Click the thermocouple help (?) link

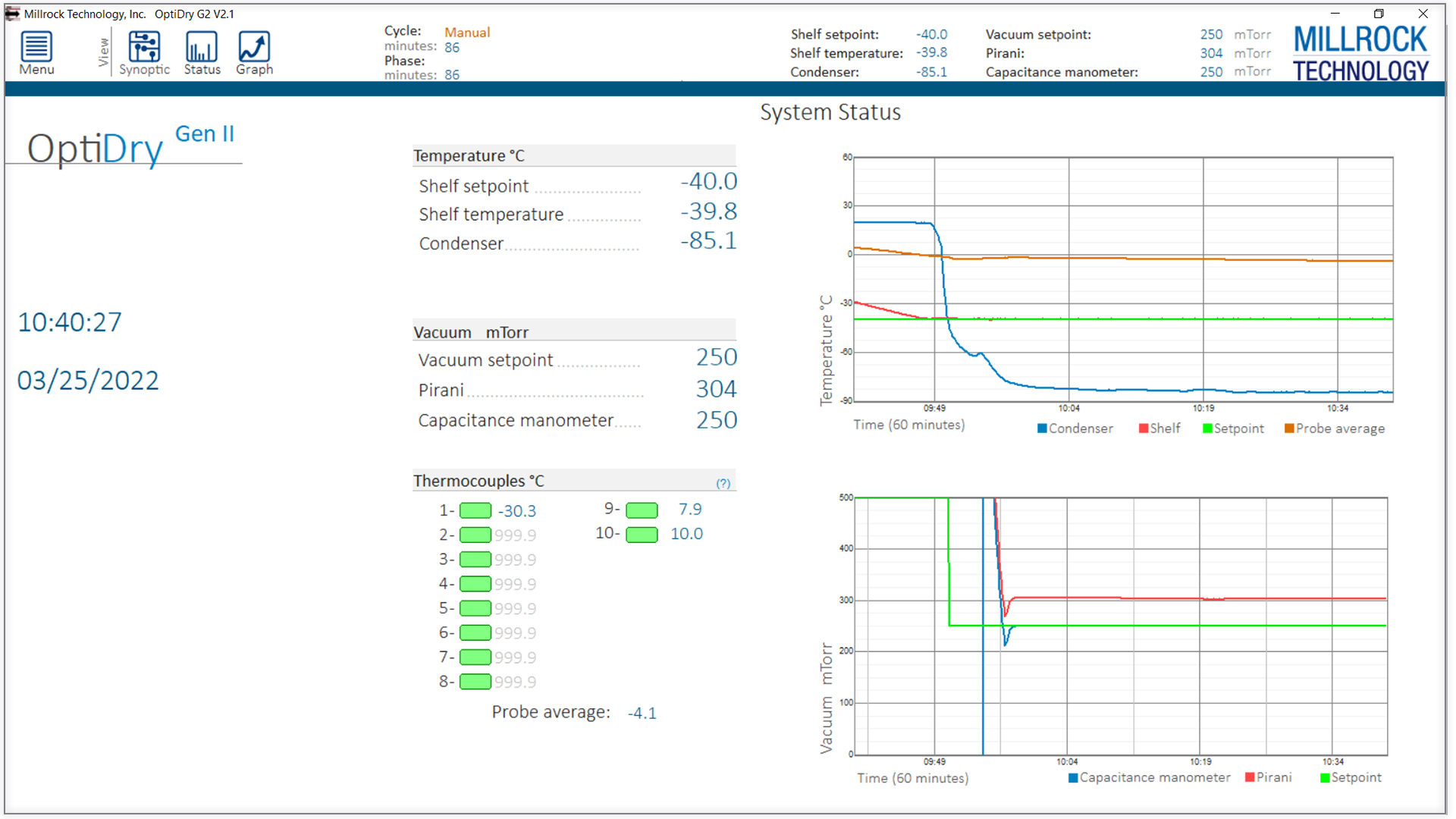tap(723, 483)
